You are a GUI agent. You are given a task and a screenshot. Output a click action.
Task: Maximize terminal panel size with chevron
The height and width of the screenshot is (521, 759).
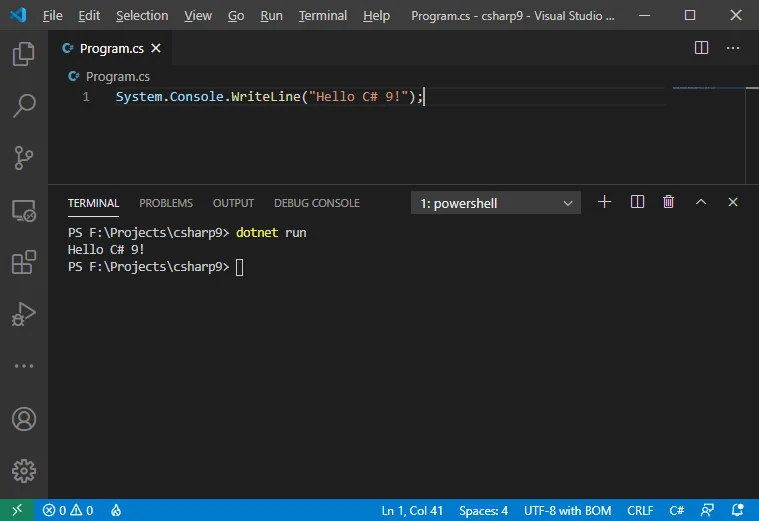click(701, 202)
